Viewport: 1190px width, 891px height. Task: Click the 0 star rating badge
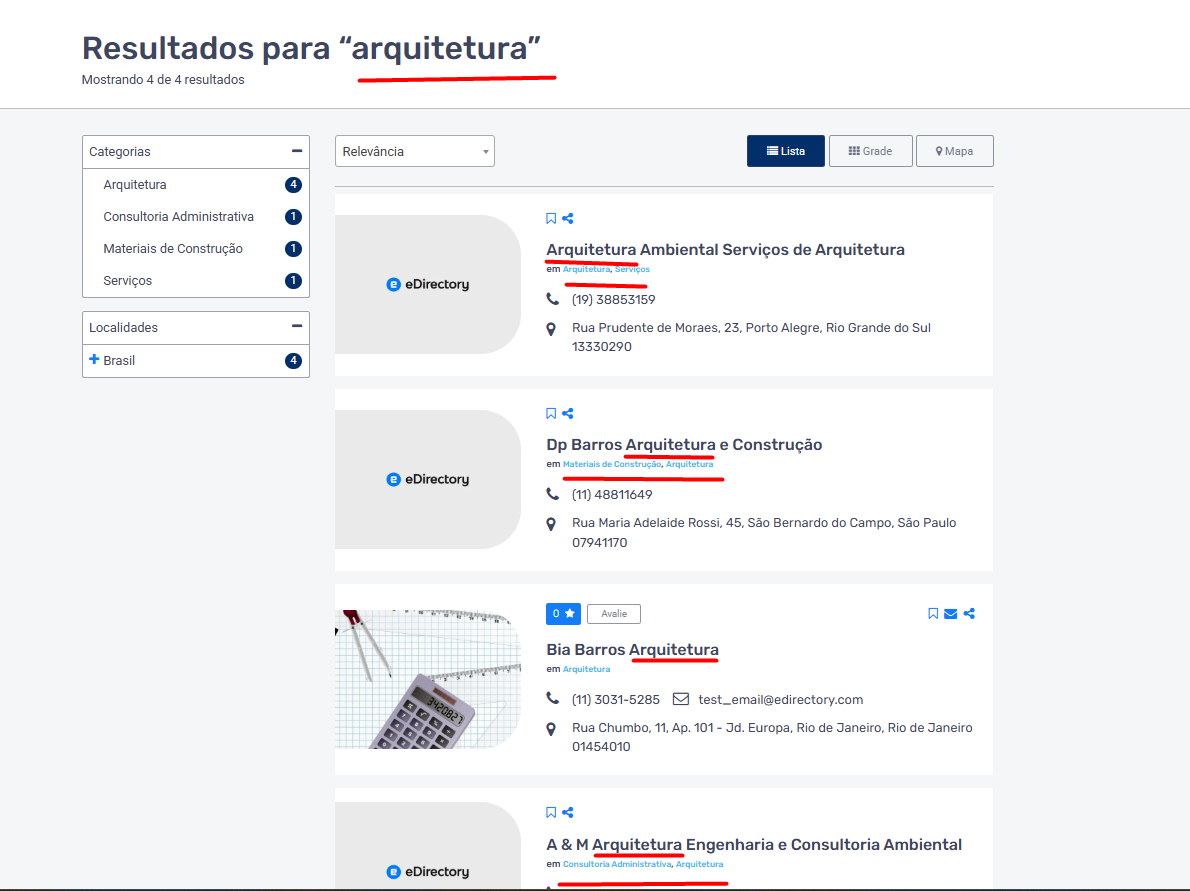pos(563,613)
